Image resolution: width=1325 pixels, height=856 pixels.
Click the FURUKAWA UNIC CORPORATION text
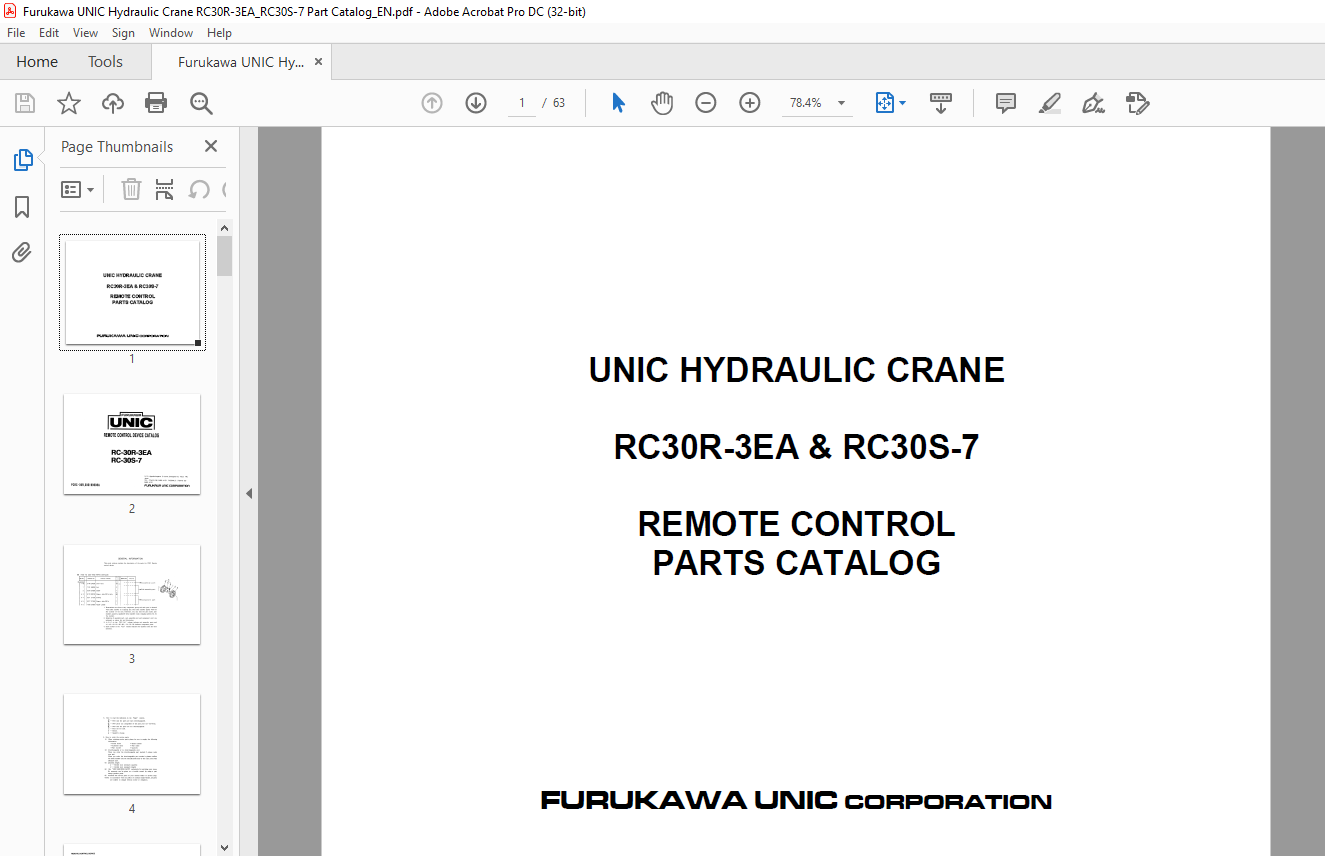click(x=796, y=800)
